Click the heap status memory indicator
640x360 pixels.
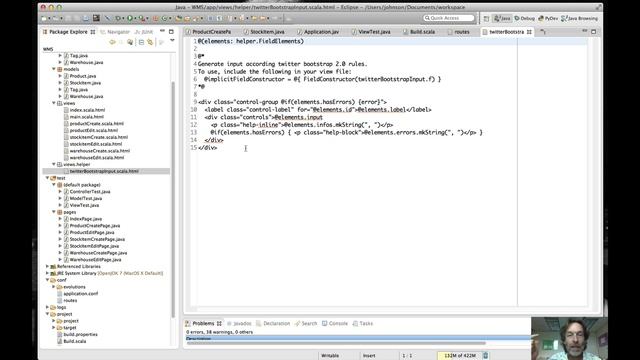click(x=459, y=356)
